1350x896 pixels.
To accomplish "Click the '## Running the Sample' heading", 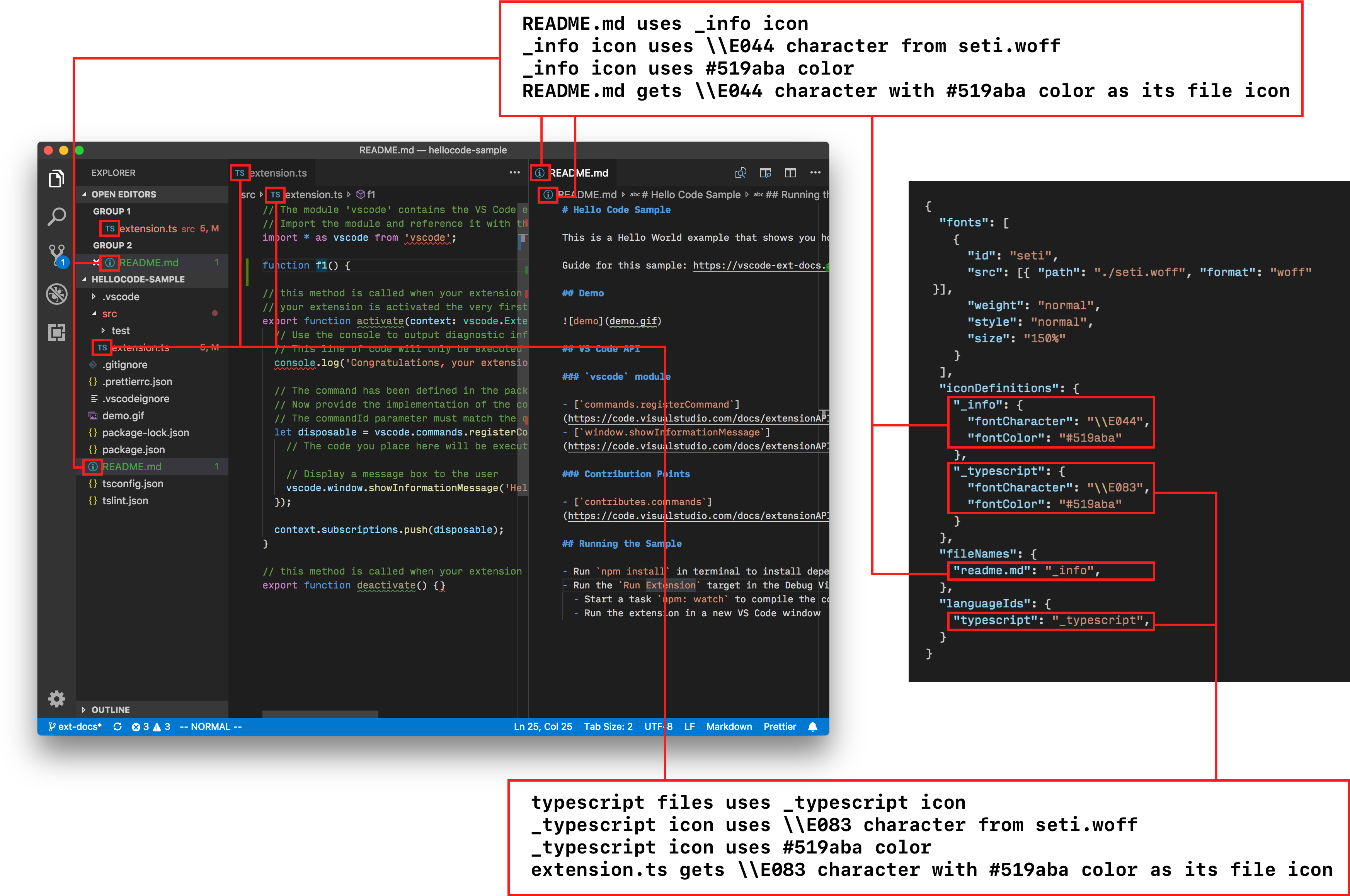I will (622, 543).
